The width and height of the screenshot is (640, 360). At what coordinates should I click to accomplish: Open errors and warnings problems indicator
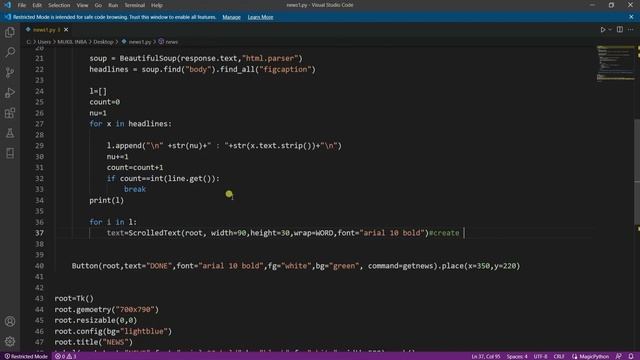(x=66, y=356)
